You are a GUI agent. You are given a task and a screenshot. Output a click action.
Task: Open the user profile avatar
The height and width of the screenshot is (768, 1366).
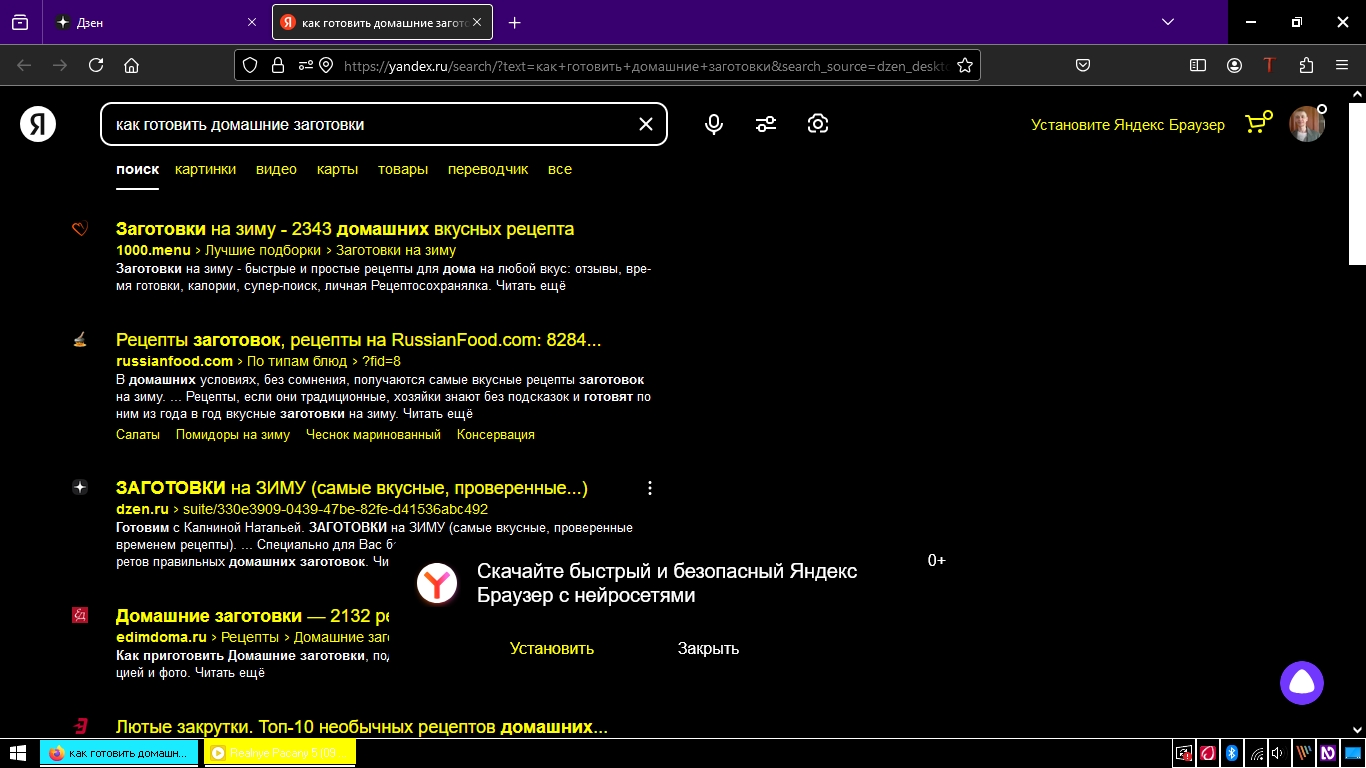1306,124
